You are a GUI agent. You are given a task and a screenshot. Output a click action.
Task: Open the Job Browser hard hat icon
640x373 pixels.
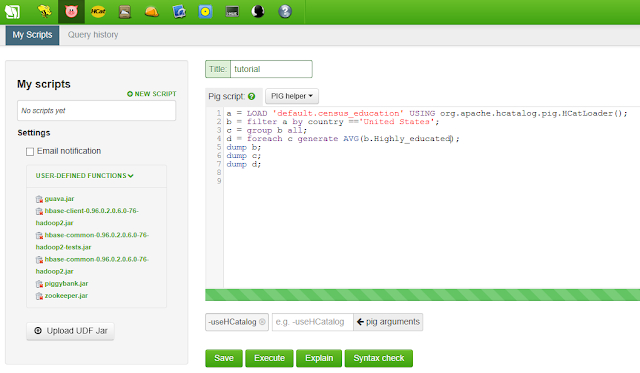coord(152,11)
